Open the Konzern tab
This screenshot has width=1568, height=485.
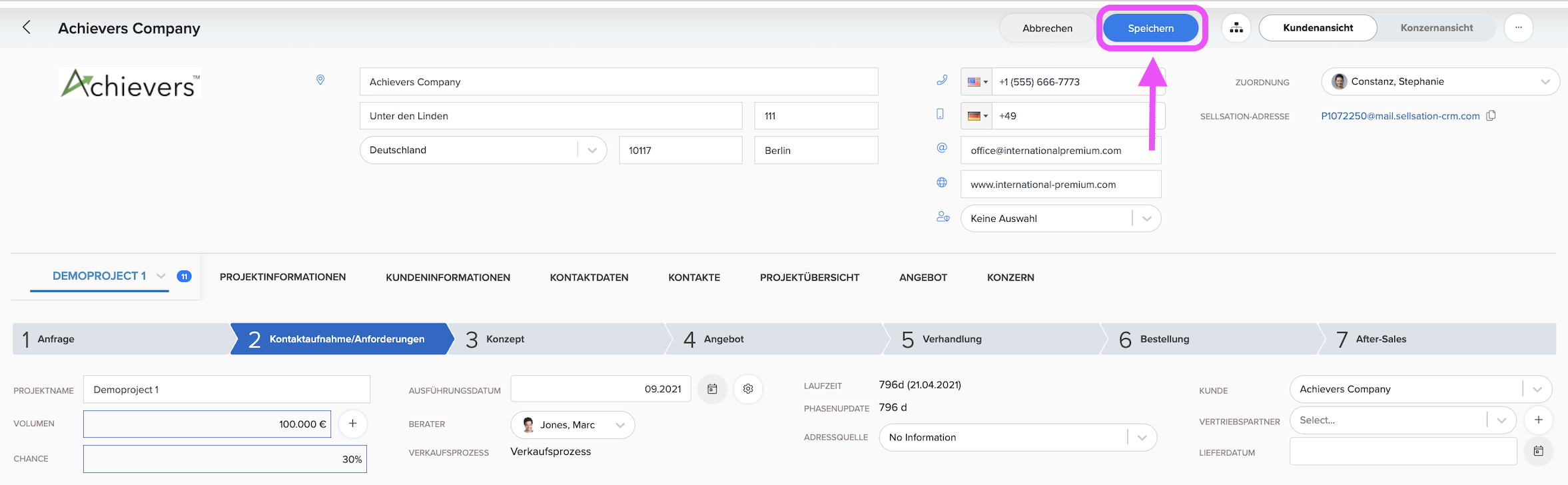point(1010,277)
